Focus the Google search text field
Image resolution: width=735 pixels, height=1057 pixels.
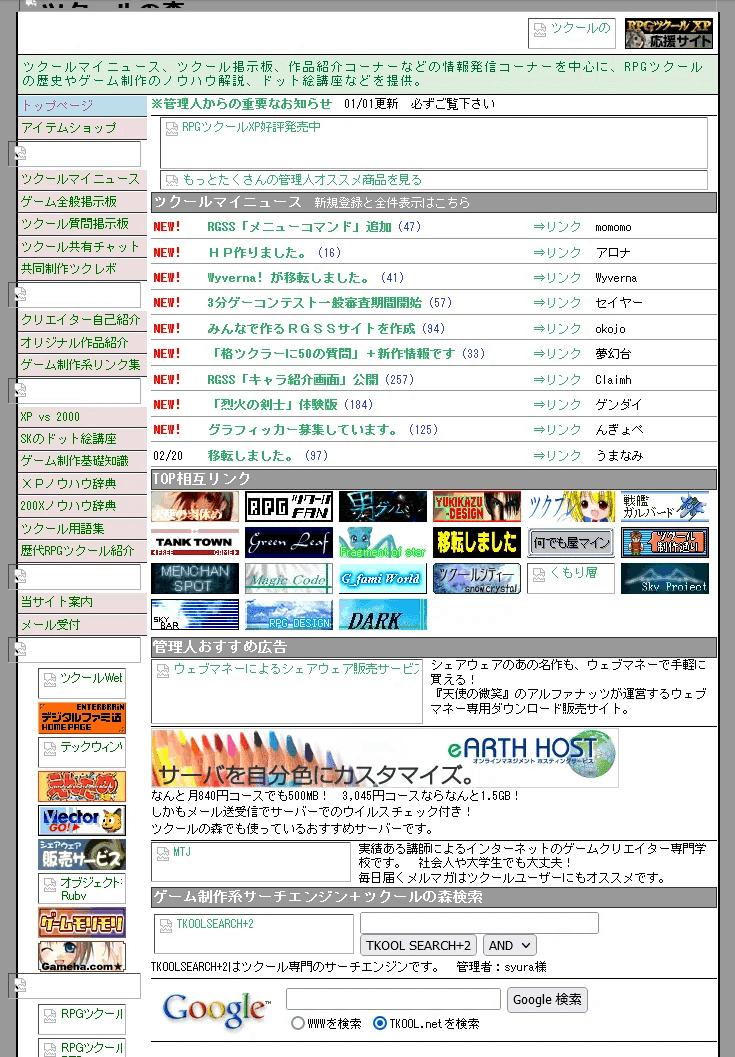(x=393, y=999)
